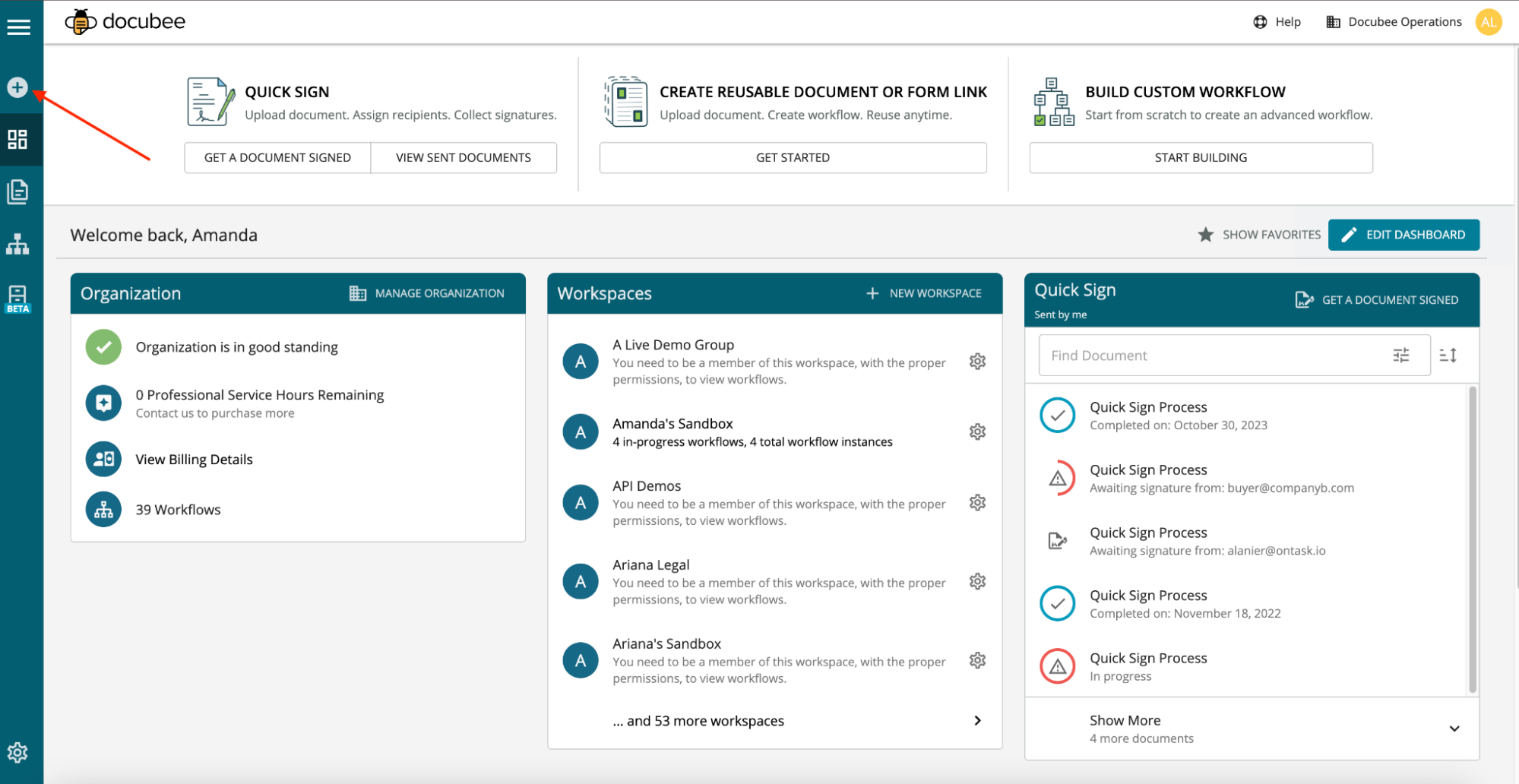Open A Live Demo Group workspace

click(x=779, y=362)
